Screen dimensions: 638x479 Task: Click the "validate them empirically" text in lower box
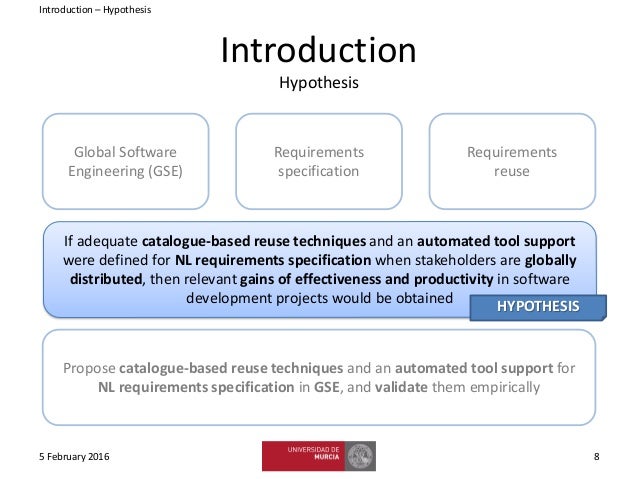point(457,387)
